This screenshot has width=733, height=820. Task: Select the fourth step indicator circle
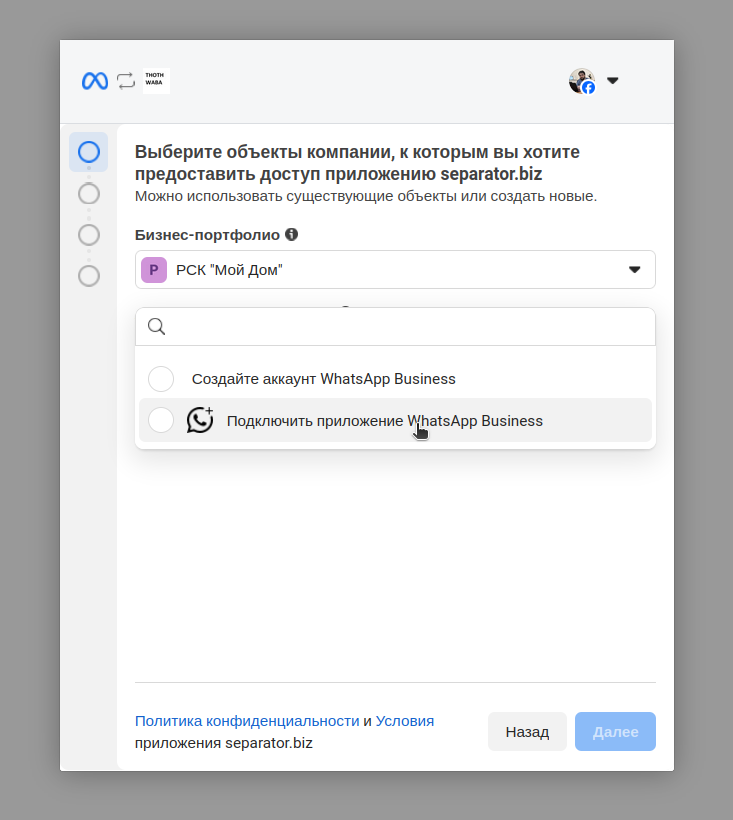tap(89, 276)
